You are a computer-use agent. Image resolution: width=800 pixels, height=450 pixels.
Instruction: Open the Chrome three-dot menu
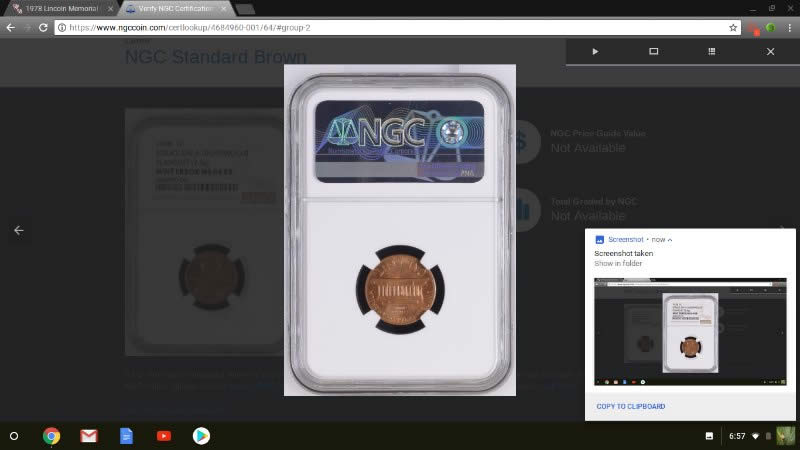click(x=789, y=28)
